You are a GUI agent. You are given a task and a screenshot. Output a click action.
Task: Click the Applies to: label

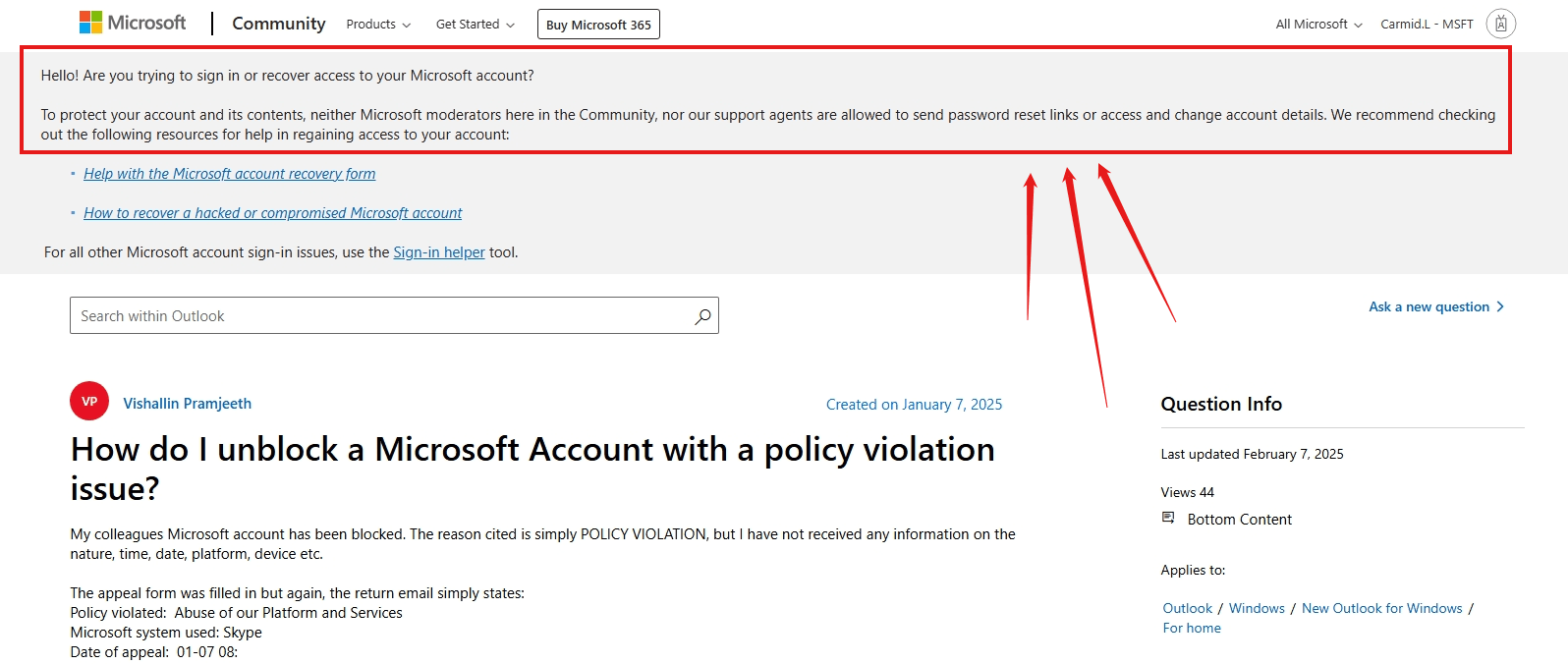(1193, 571)
